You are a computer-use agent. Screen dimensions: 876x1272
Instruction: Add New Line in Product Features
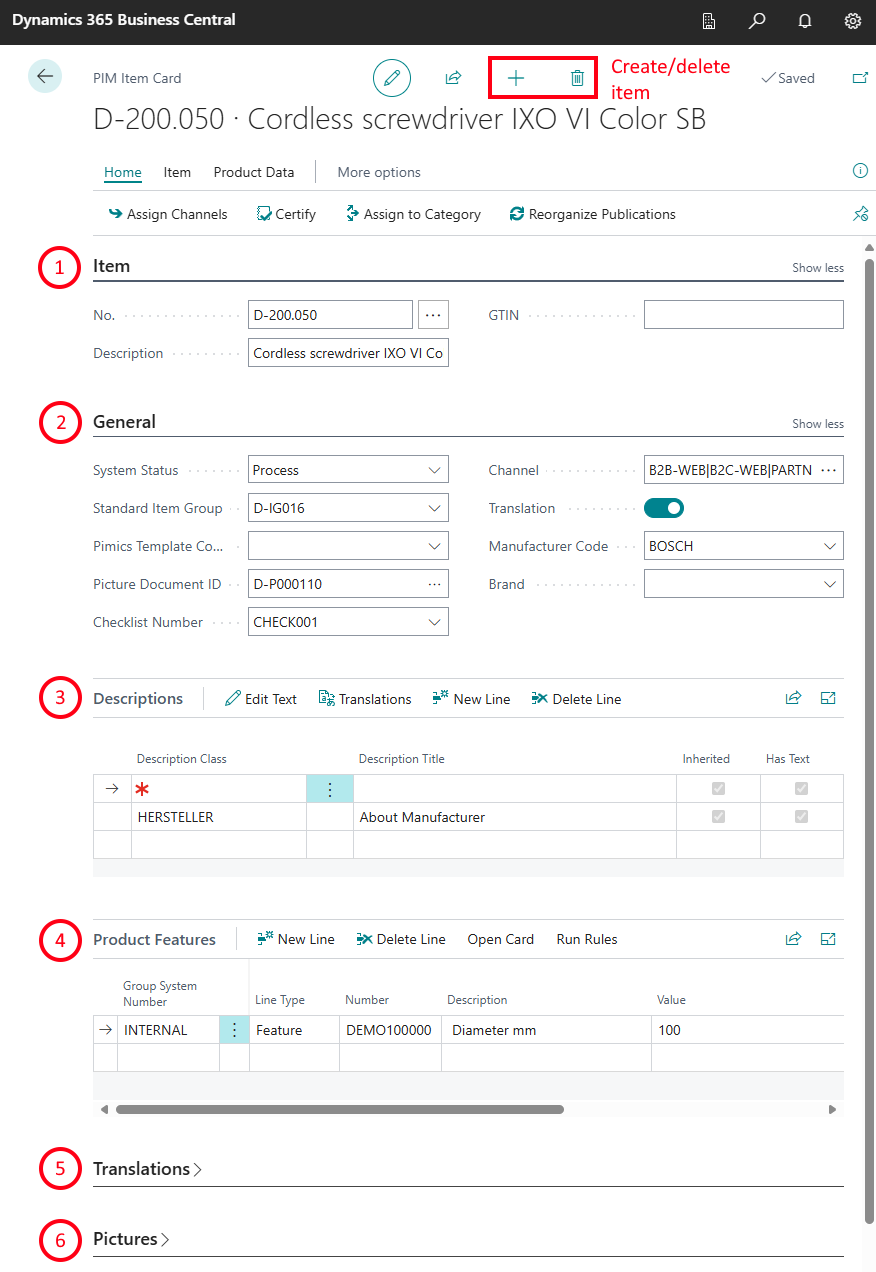click(x=296, y=939)
